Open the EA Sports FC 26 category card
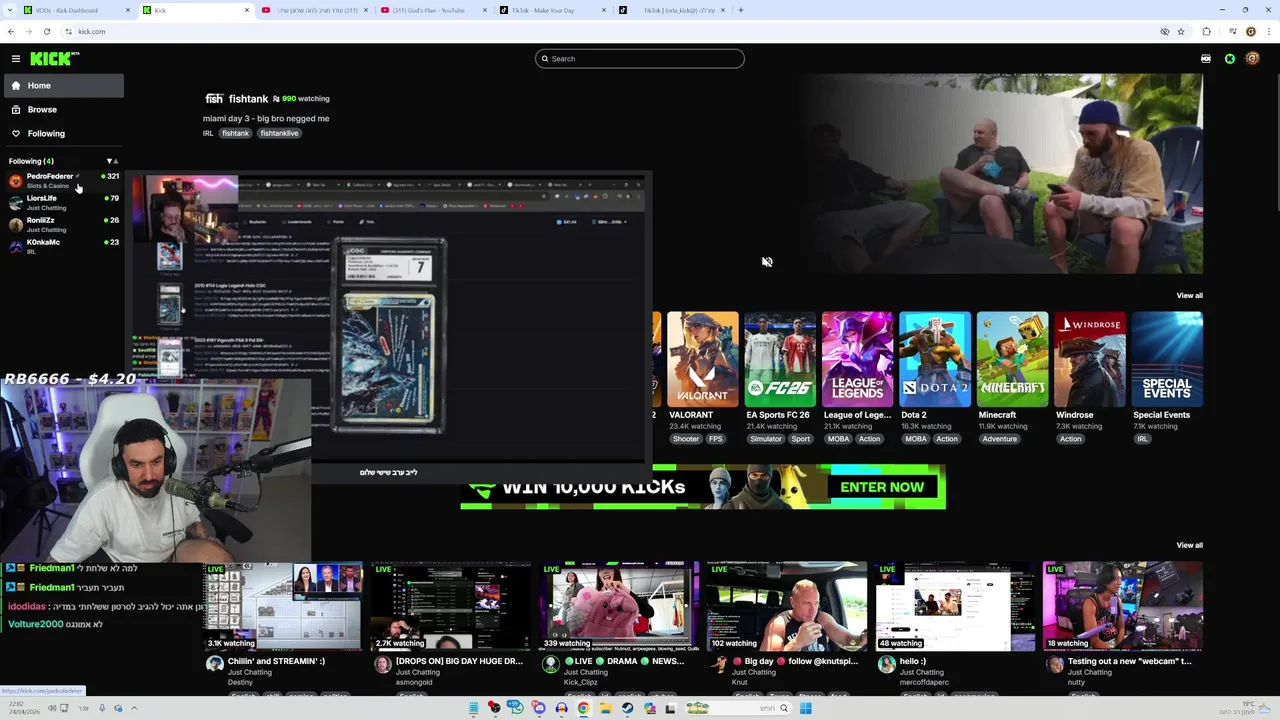 [x=780, y=360]
